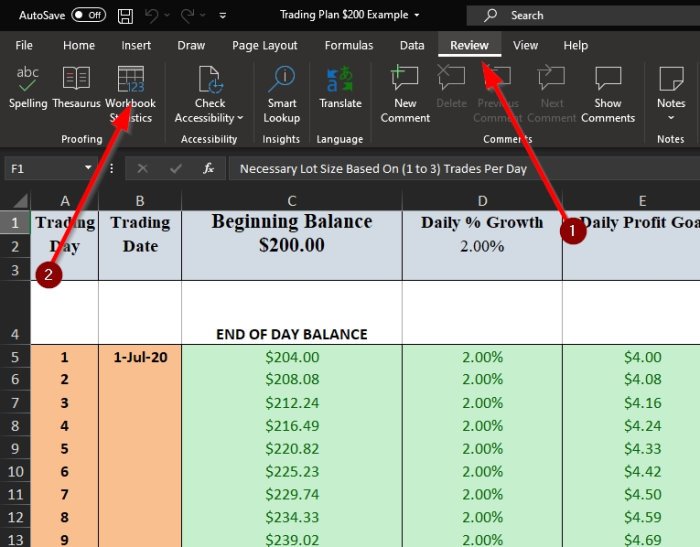Viewport: 700px width, 547px height.
Task: Add a New Comment
Action: pos(405,95)
